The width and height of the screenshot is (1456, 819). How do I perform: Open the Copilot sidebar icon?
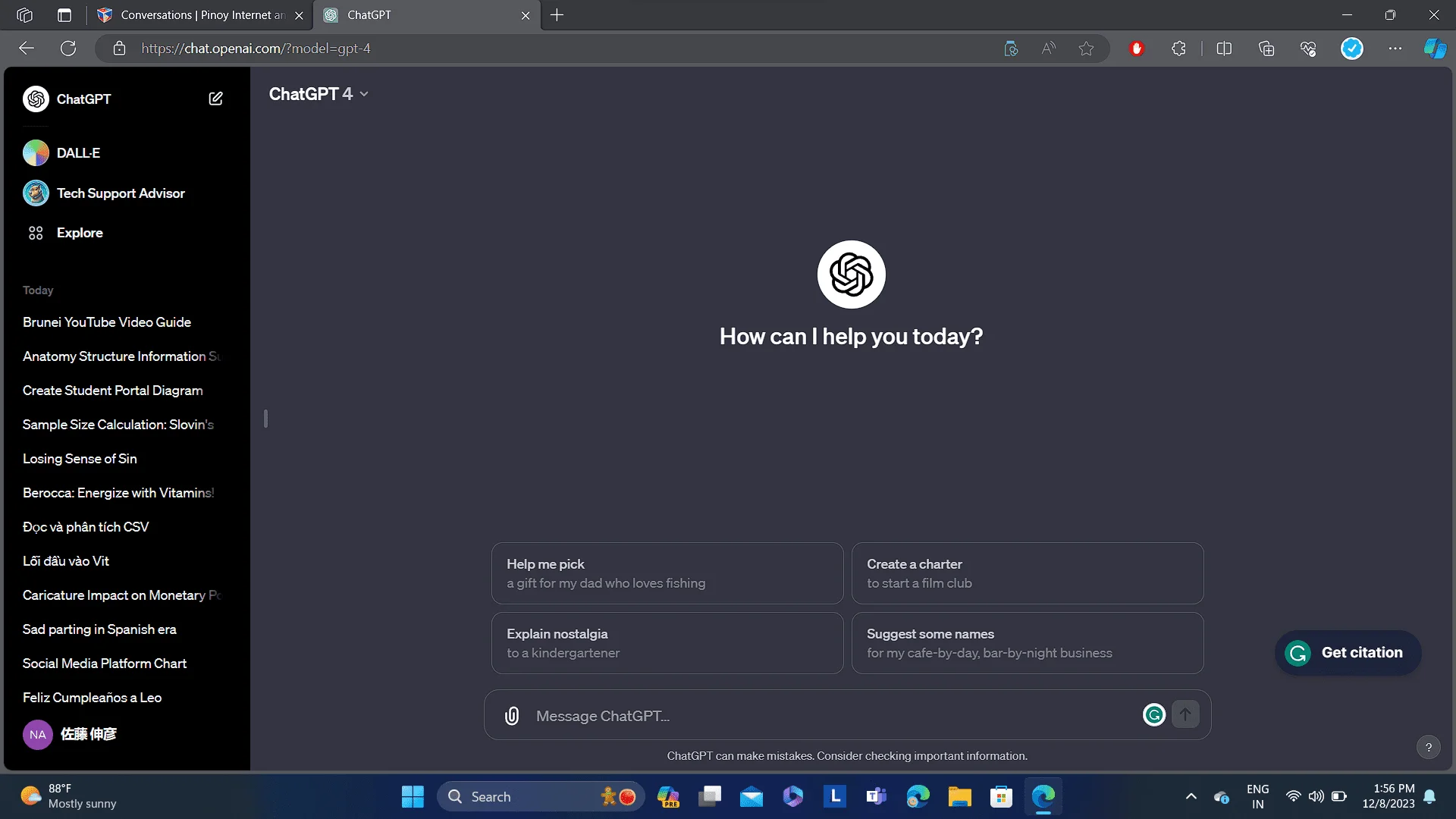(x=1435, y=49)
